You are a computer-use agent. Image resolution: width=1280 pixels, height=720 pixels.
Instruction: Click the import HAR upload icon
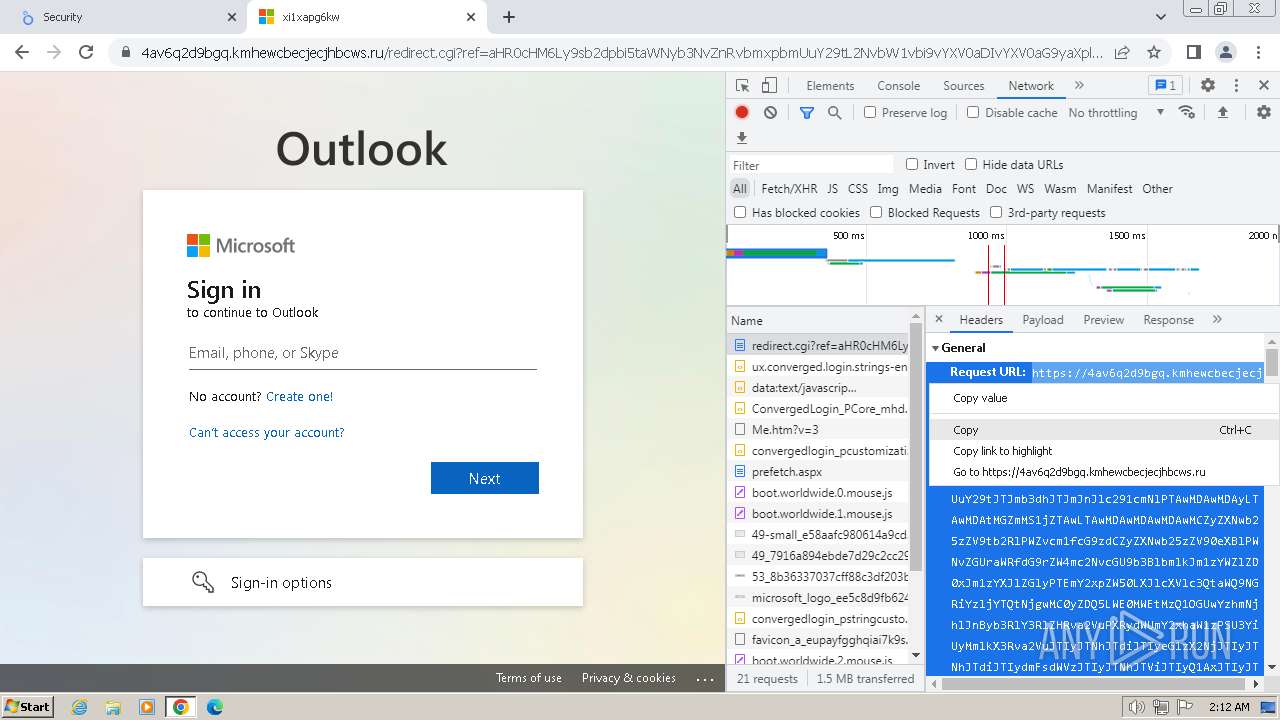tap(1222, 113)
